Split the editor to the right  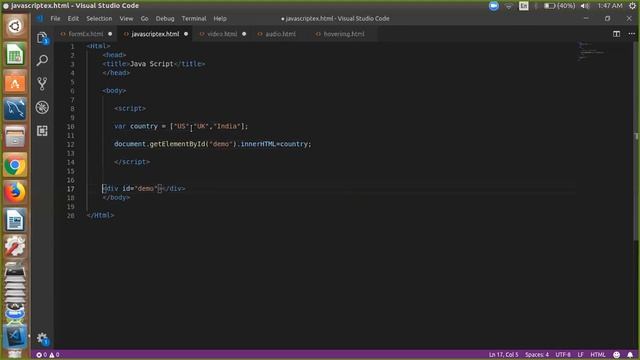click(x=616, y=34)
